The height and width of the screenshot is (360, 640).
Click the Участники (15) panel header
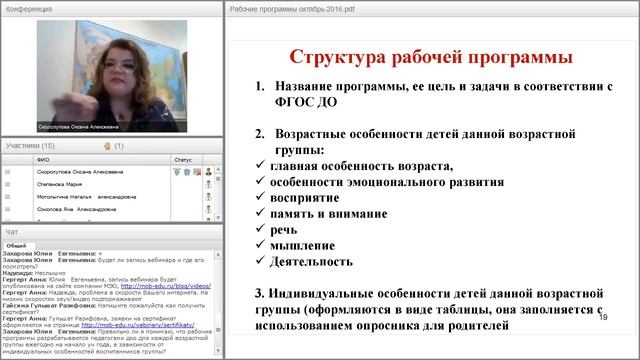coord(30,146)
